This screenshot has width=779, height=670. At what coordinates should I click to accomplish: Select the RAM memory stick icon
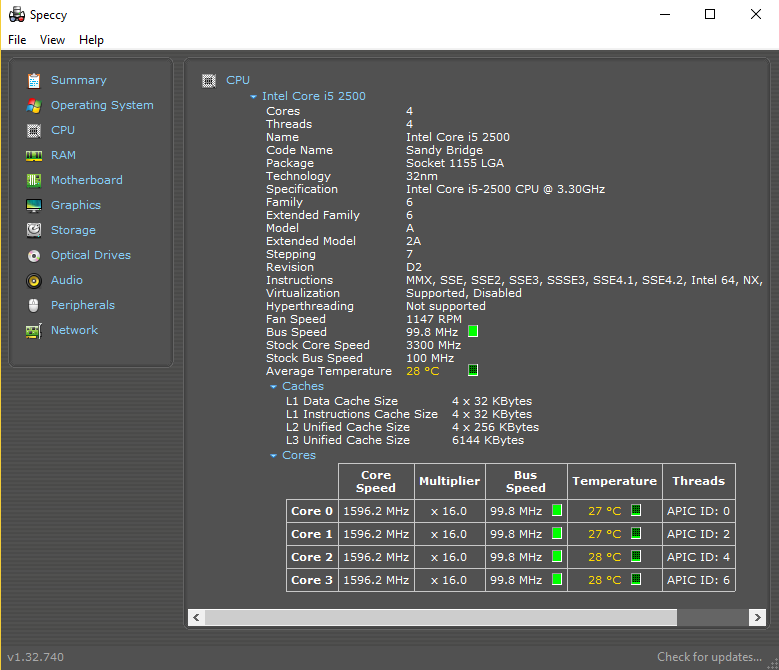(x=34, y=155)
